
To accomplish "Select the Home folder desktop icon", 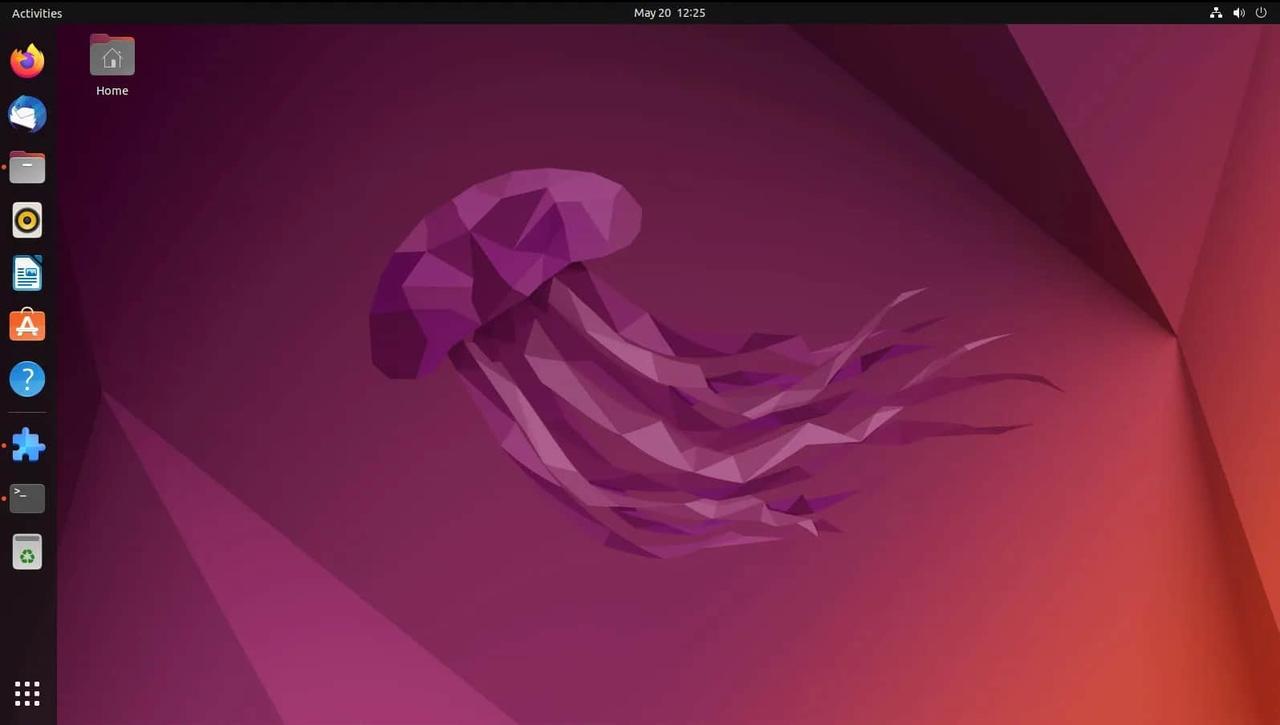I will click(x=112, y=56).
